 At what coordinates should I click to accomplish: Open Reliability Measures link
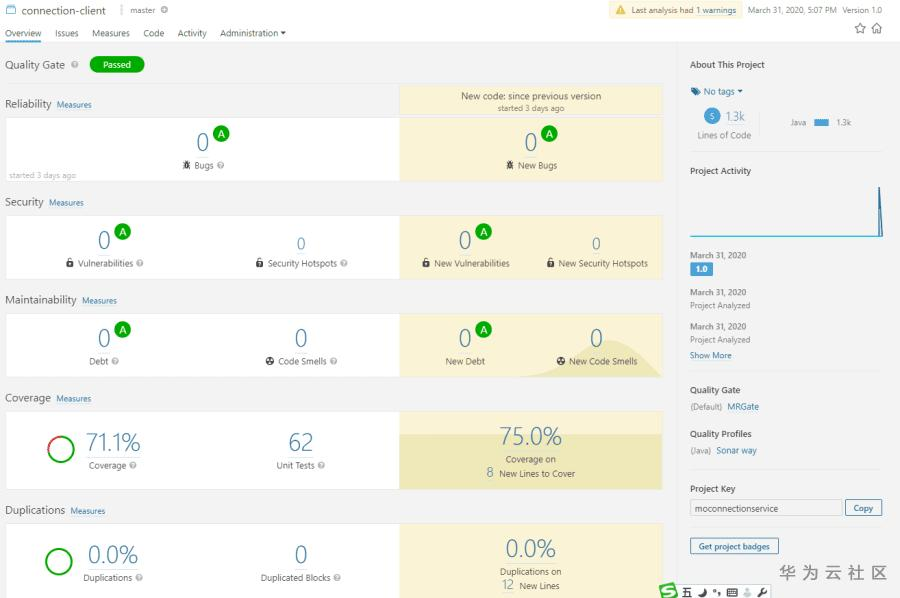pyautogui.click(x=74, y=105)
